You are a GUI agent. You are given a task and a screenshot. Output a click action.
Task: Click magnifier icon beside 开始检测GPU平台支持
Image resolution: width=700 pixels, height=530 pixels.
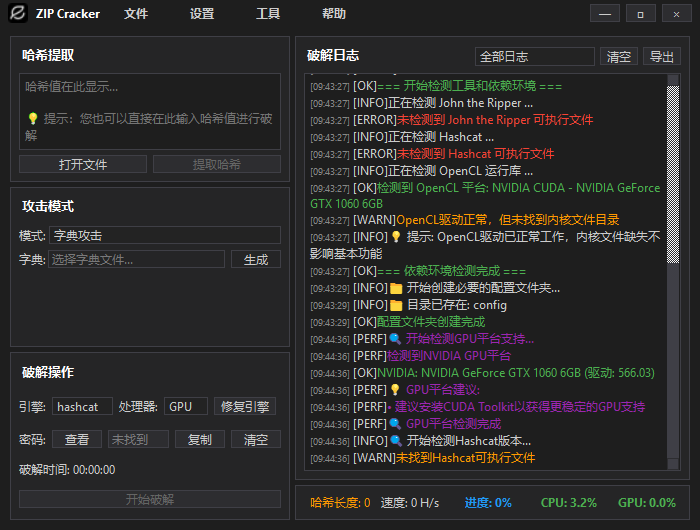point(395,338)
